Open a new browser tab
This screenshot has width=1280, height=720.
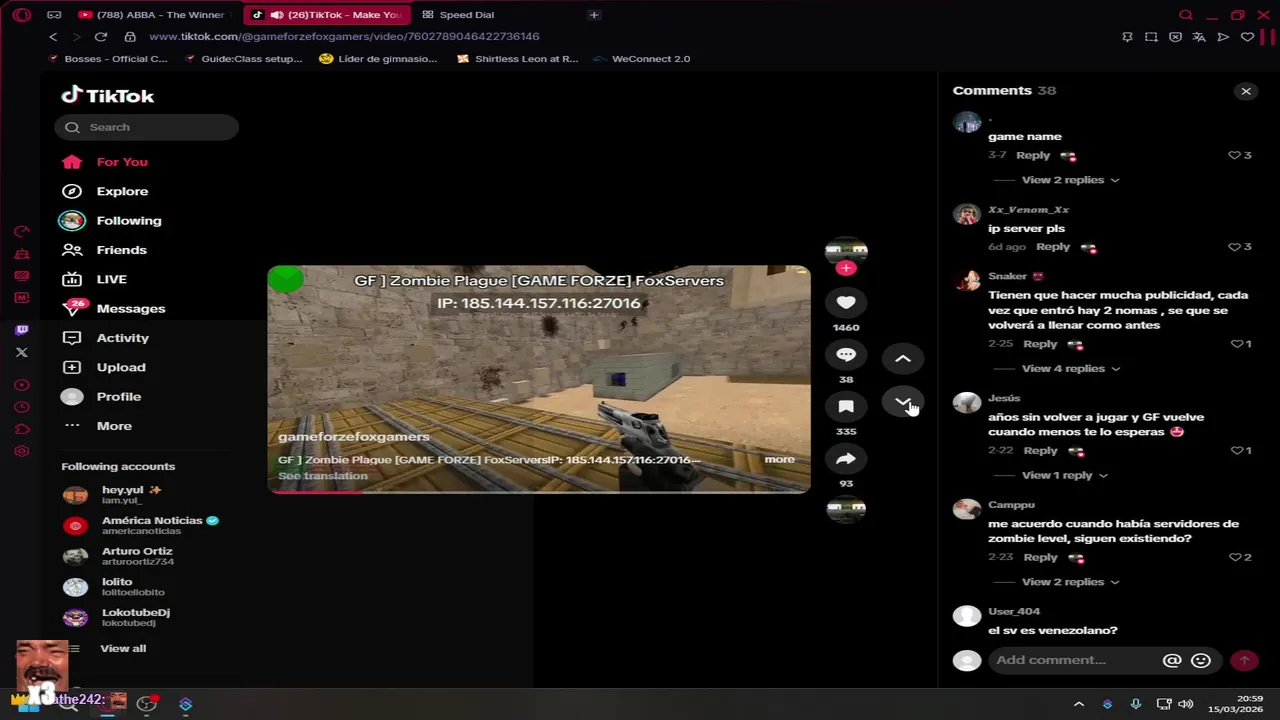click(x=593, y=15)
